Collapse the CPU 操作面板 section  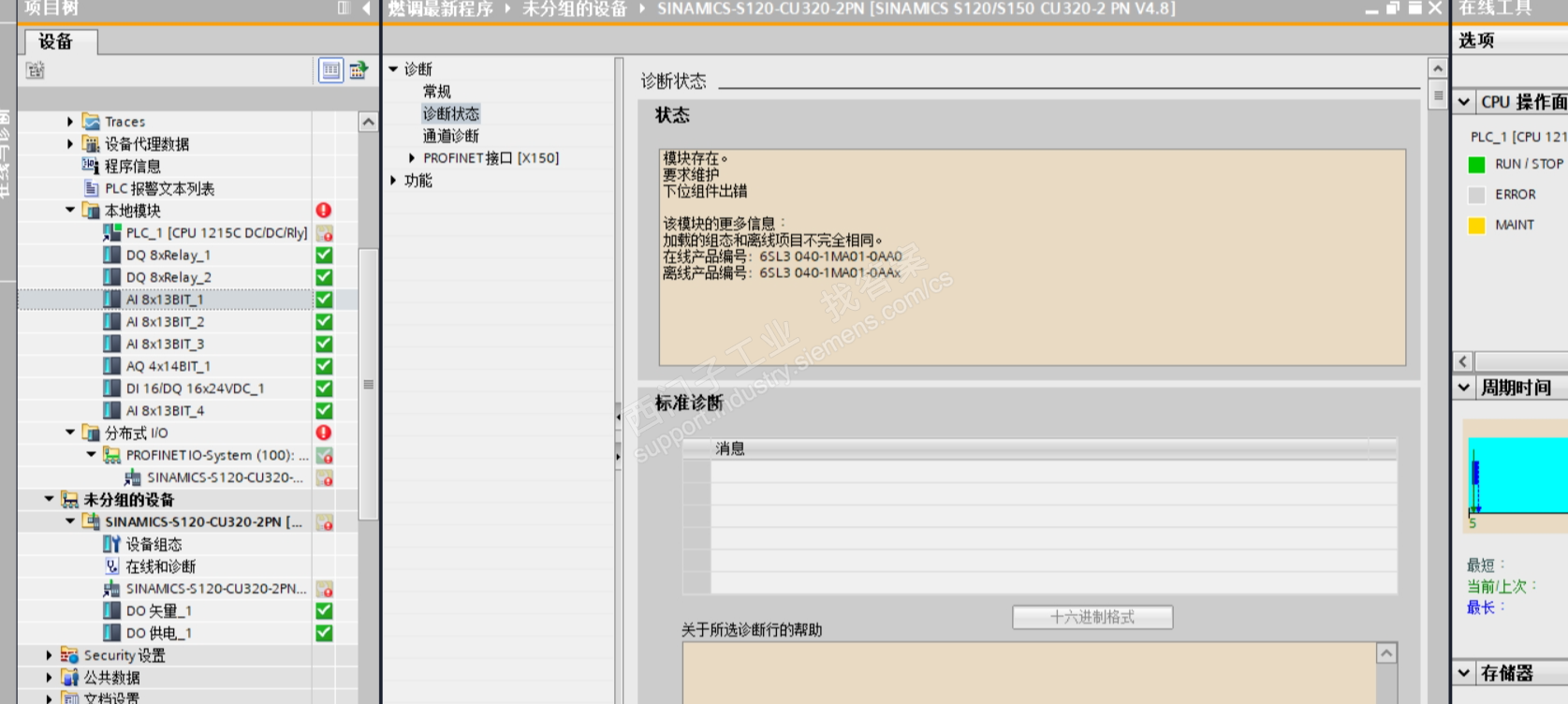(x=1465, y=102)
